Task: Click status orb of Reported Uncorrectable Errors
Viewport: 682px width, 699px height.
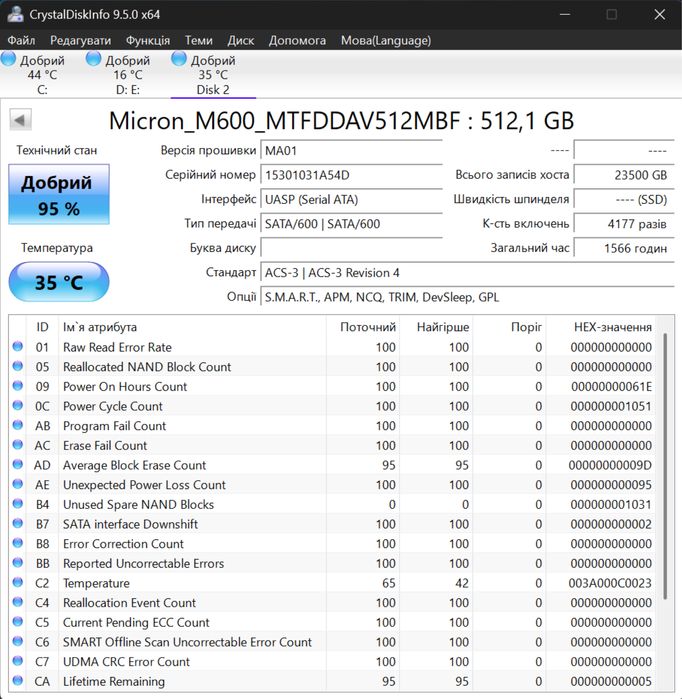Action: 18,563
